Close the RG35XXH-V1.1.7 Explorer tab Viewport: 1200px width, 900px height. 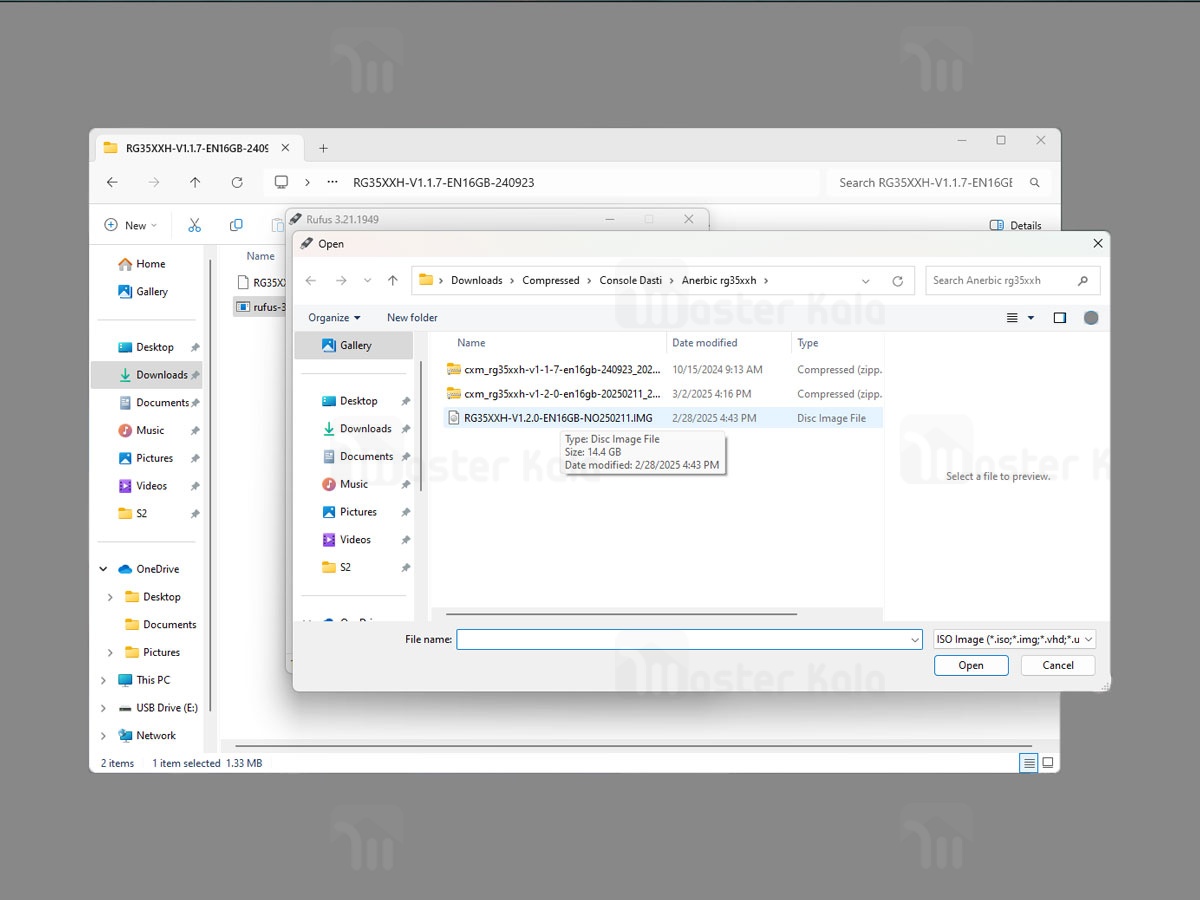[x=285, y=148]
